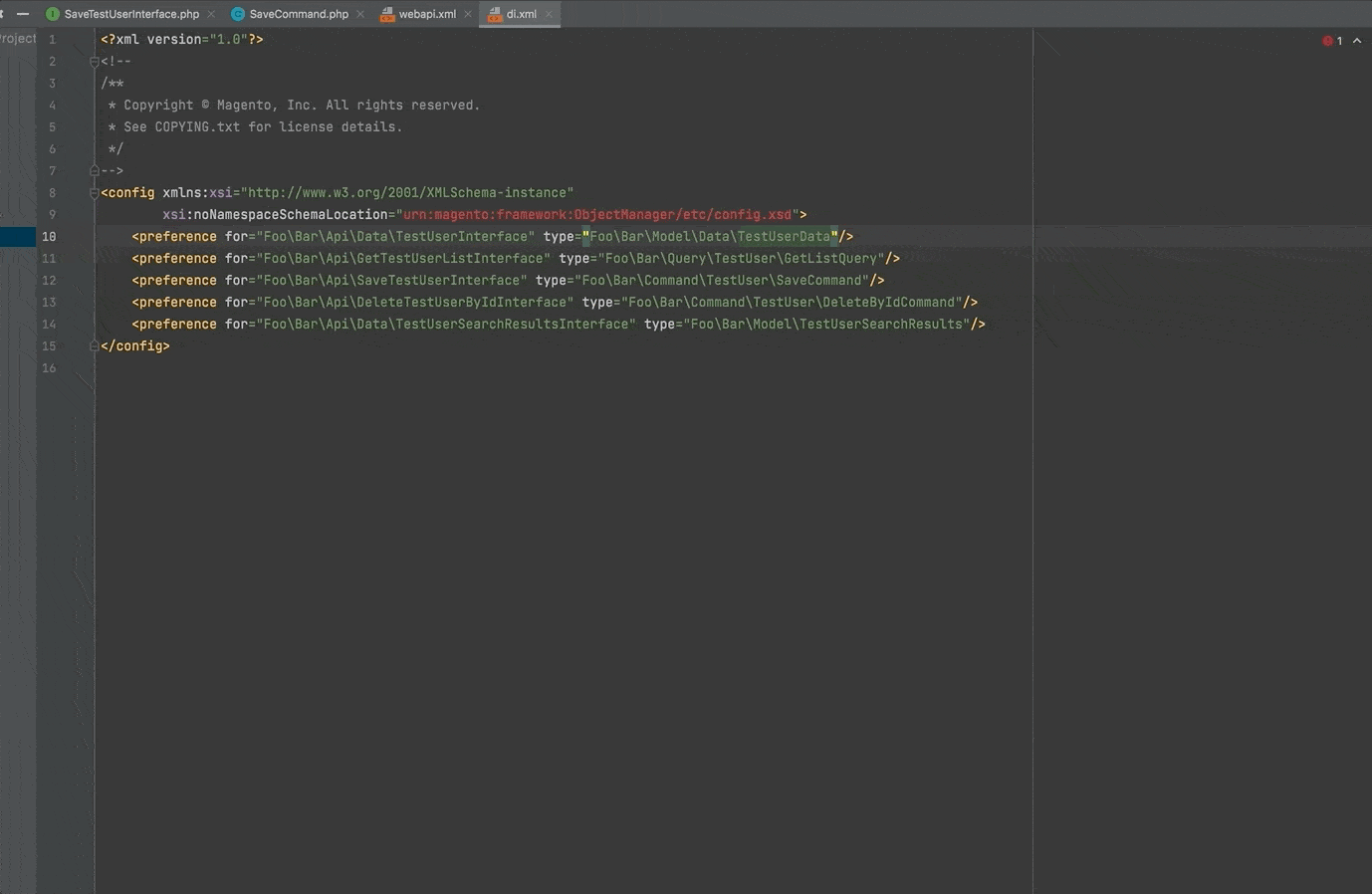This screenshot has width=1372, height=894.
Task: Click the up arrow next to error count
Action: tap(1356, 41)
